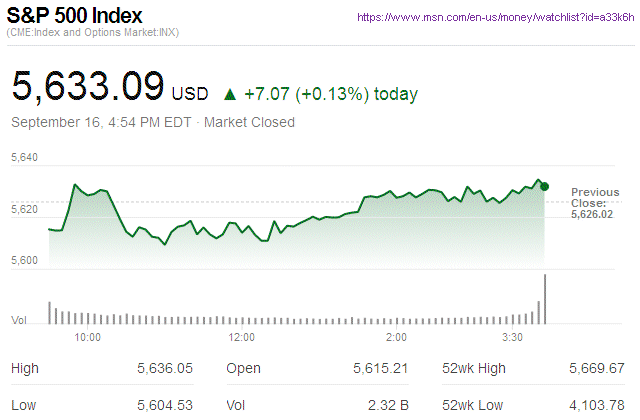Click the Vol label beside volume bars
The image size is (640, 420).
click(19, 320)
